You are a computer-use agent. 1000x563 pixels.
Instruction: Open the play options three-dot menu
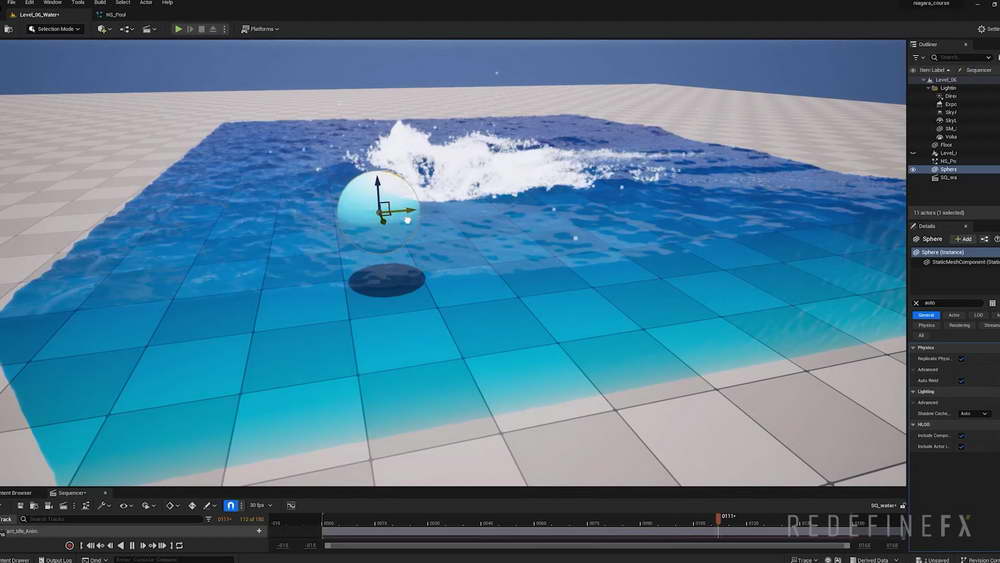[224, 29]
